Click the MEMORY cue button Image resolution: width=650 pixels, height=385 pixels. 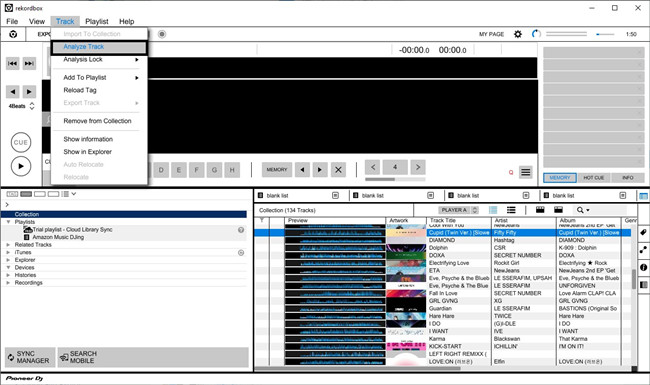pyautogui.click(x=277, y=170)
